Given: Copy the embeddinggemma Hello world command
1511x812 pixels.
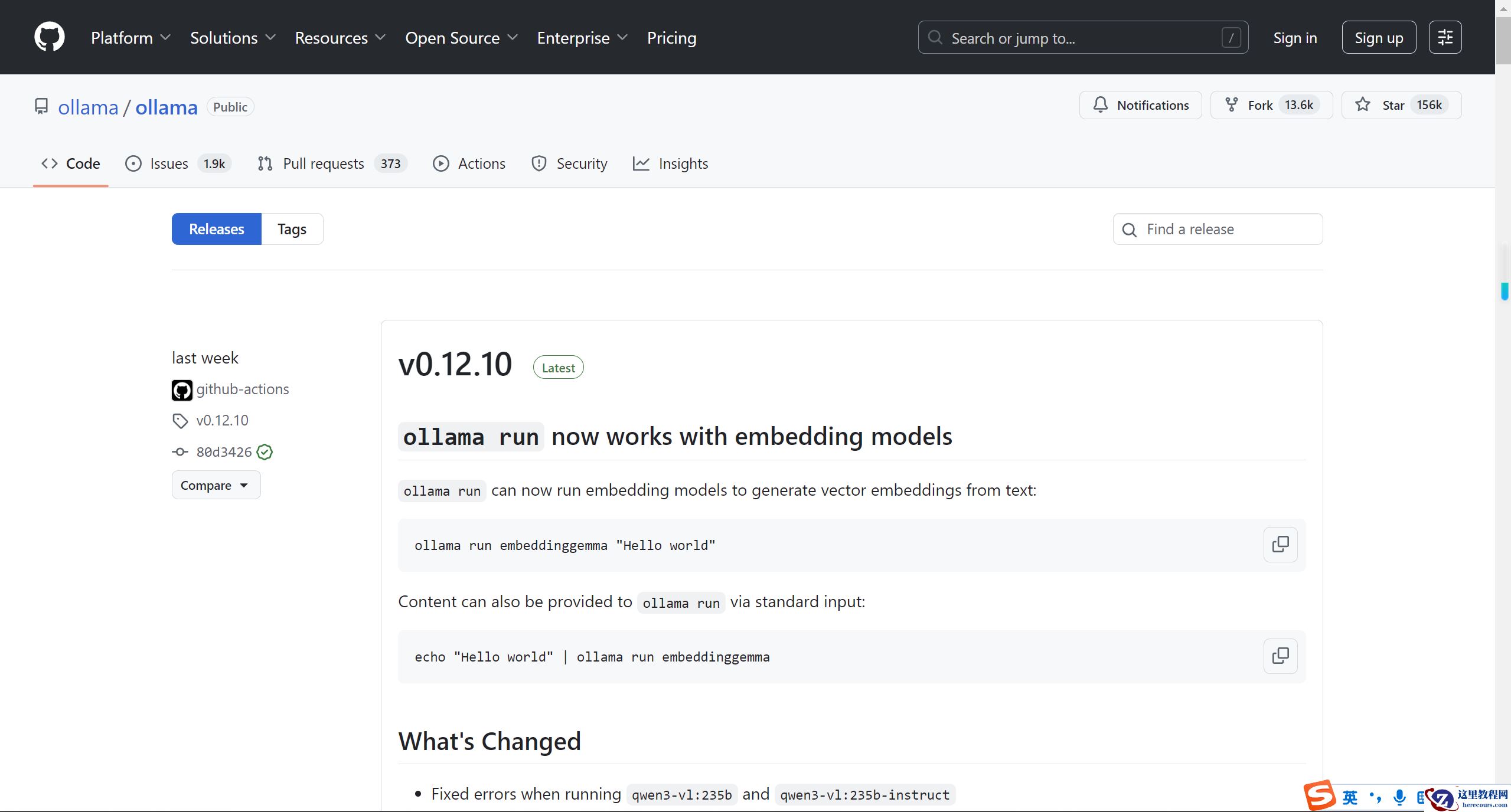Looking at the screenshot, I should coord(1280,544).
